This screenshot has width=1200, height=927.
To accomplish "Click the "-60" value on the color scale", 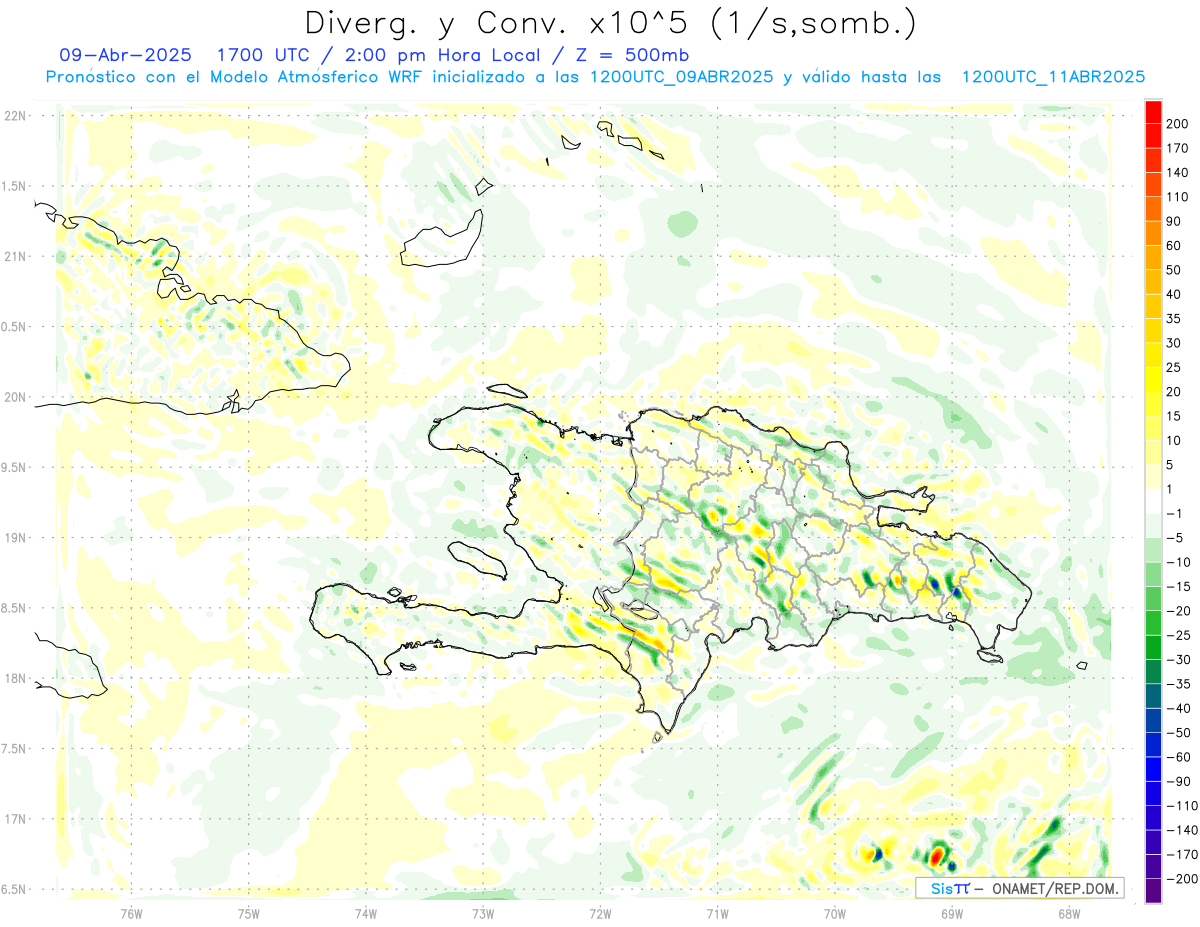I will 1178,757.
